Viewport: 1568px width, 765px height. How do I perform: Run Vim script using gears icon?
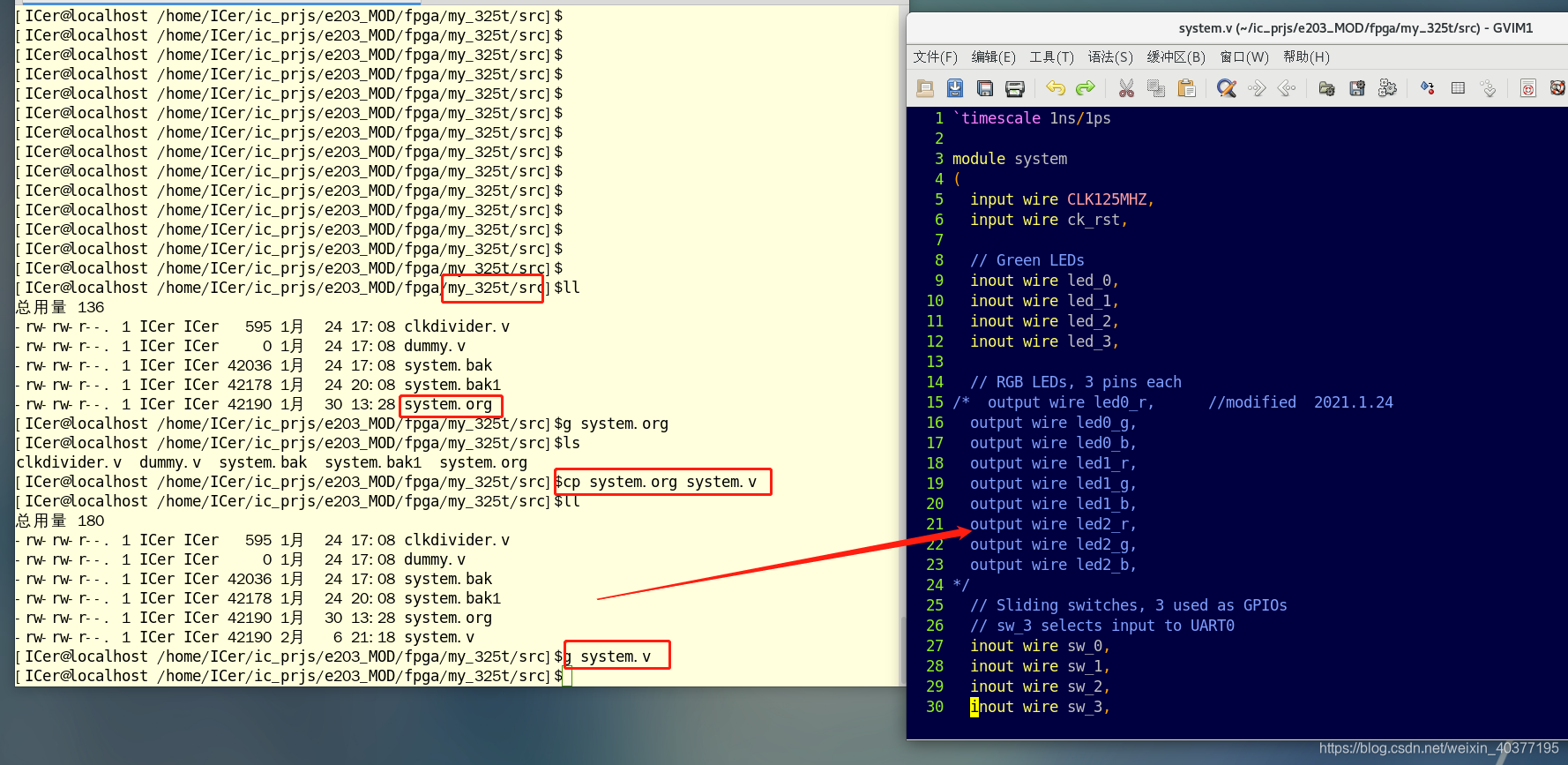coord(1387,88)
